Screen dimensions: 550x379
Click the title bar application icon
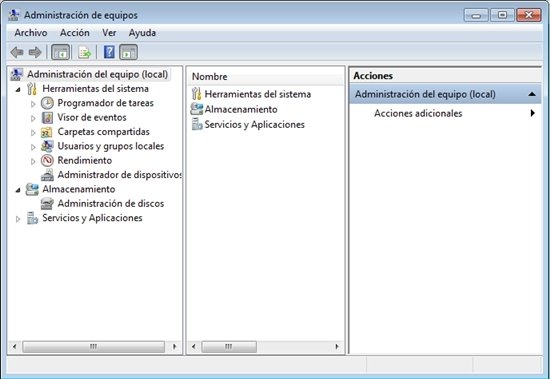(14, 15)
